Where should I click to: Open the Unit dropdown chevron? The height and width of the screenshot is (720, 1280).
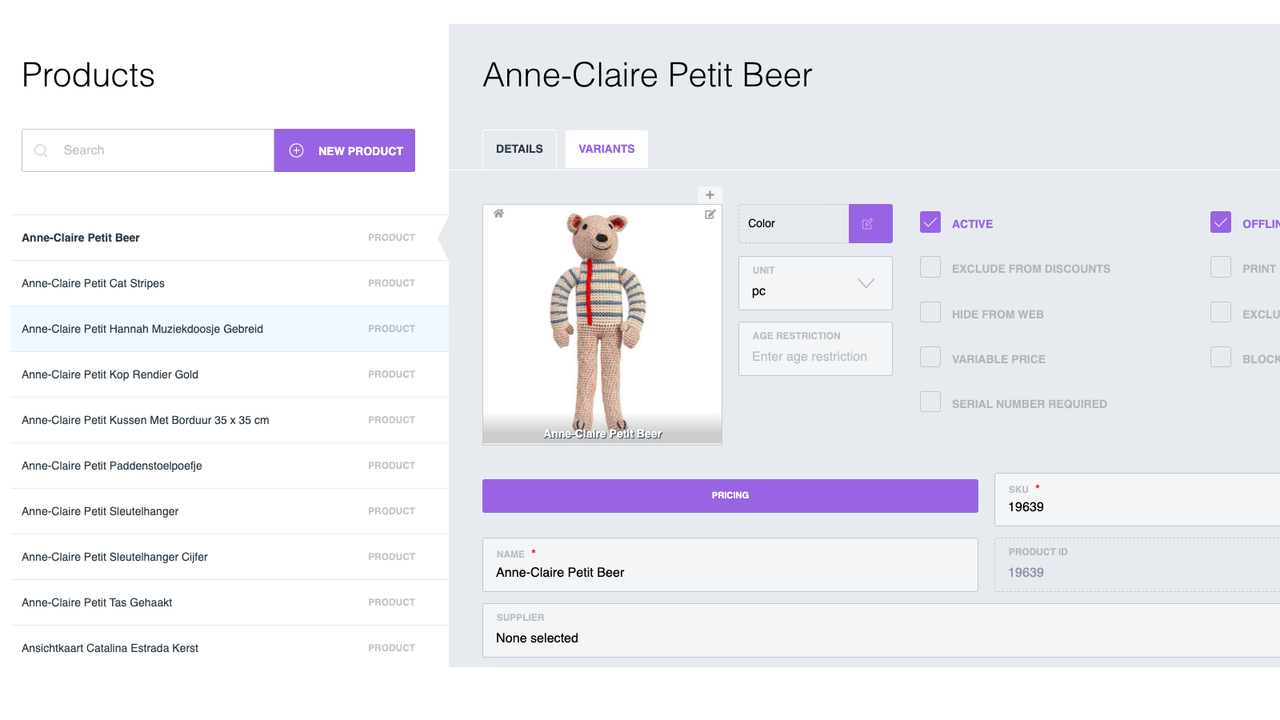866,283
